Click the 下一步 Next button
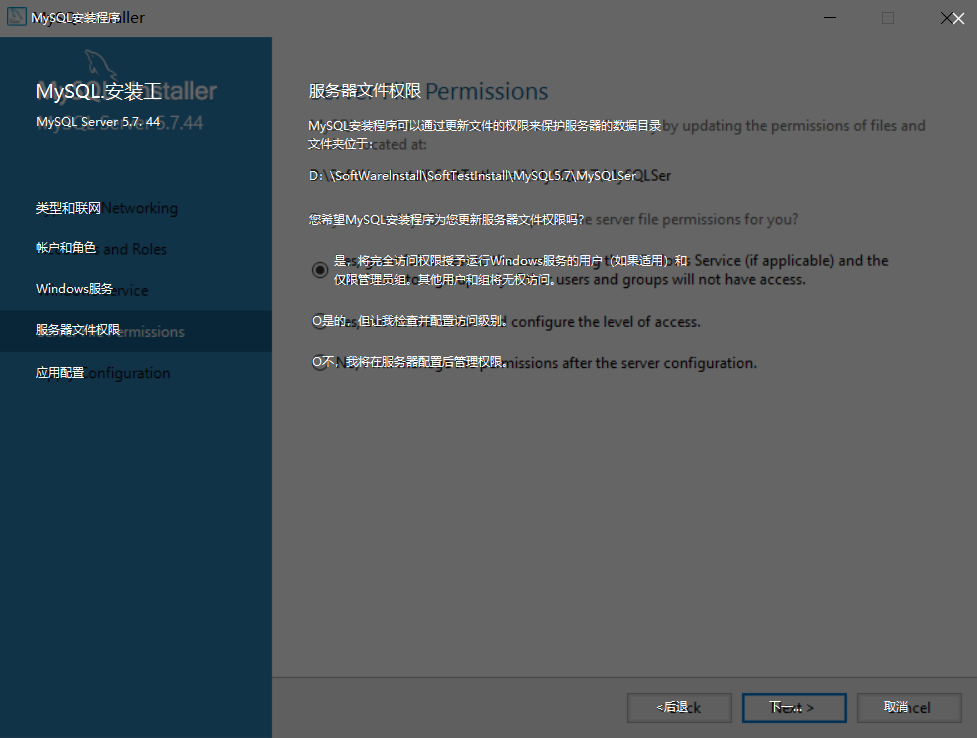Screen dimensions: 977x738 [x=794, y=707]
